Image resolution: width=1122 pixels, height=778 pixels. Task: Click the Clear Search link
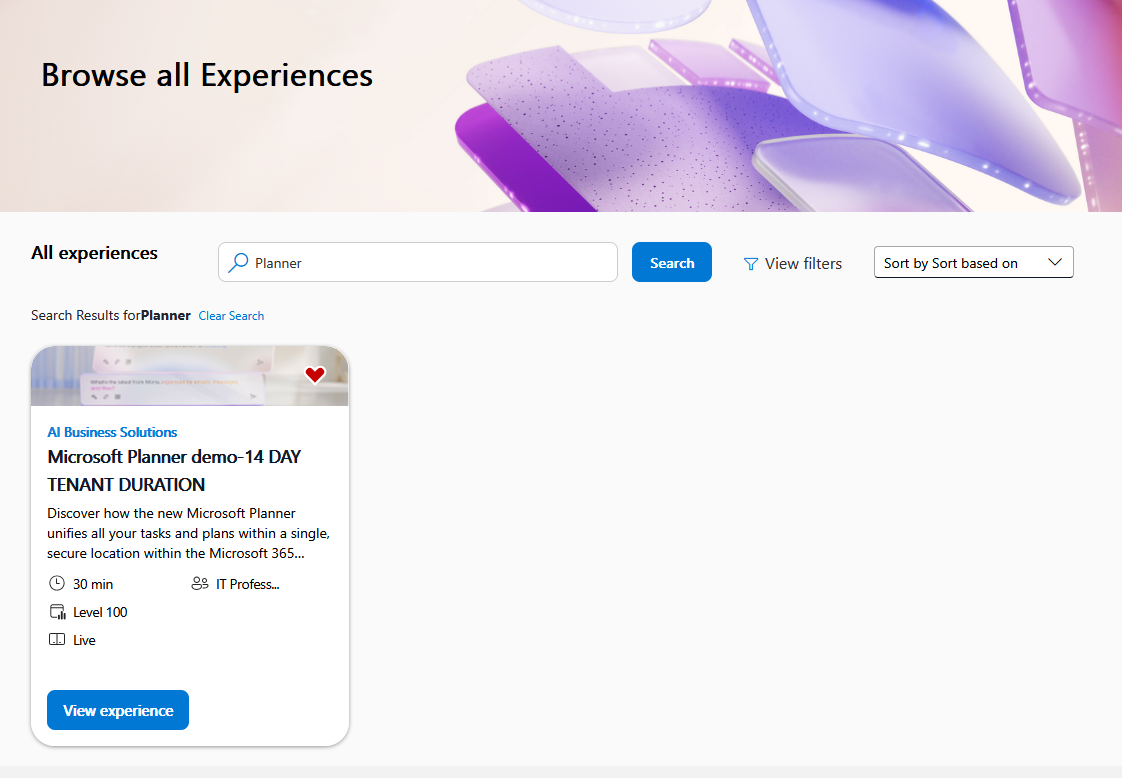pos(231,316)
